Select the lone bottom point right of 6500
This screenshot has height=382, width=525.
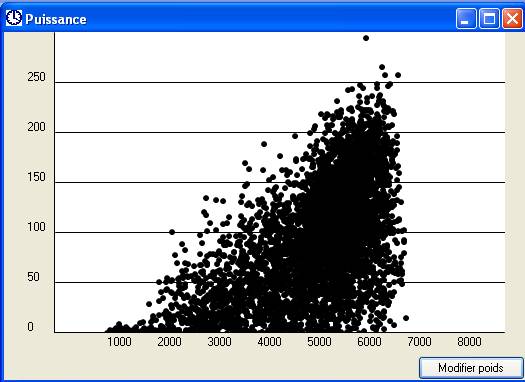coord(406,318)
